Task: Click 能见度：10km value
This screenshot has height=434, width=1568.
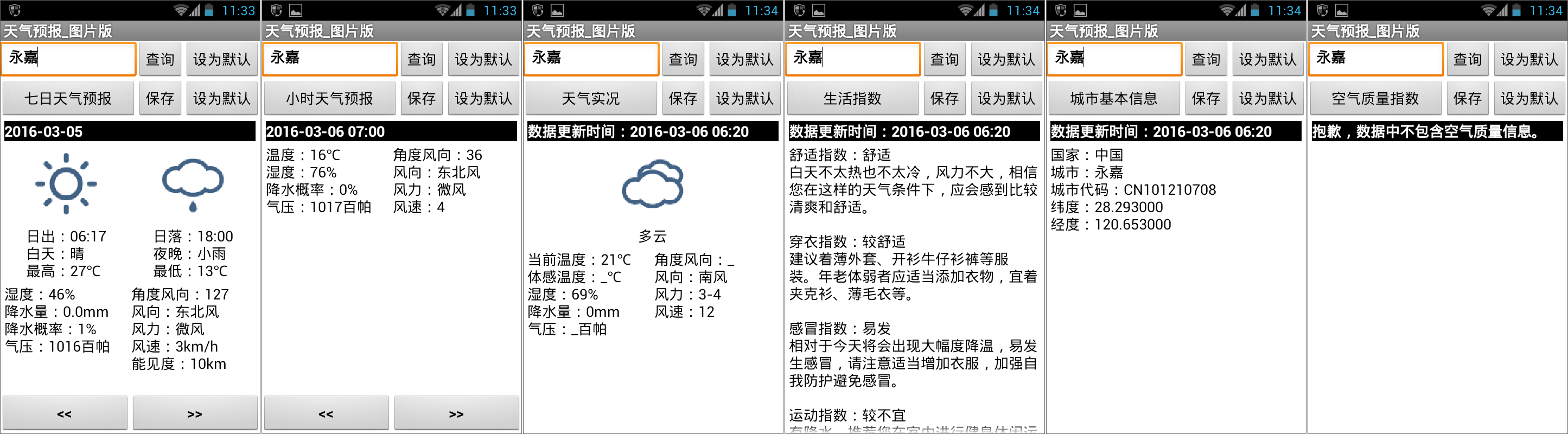Action: [x=179, y=364]
